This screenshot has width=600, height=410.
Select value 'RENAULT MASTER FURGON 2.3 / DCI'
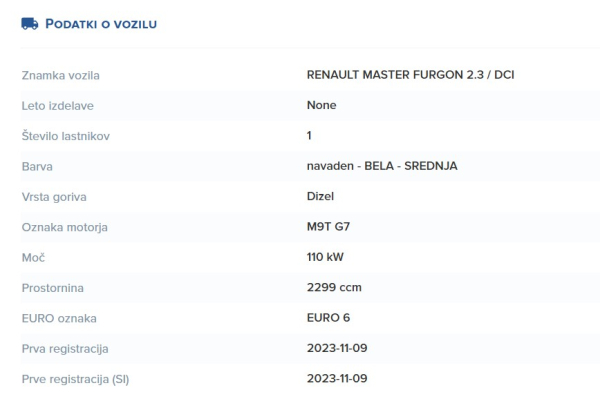410,75
